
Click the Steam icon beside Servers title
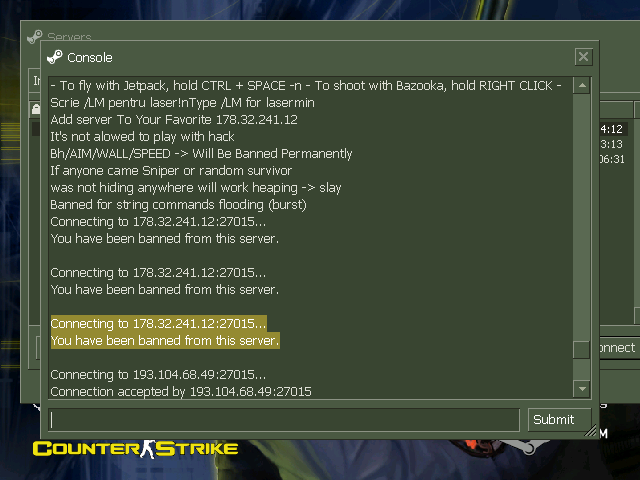tap(34, 37)
